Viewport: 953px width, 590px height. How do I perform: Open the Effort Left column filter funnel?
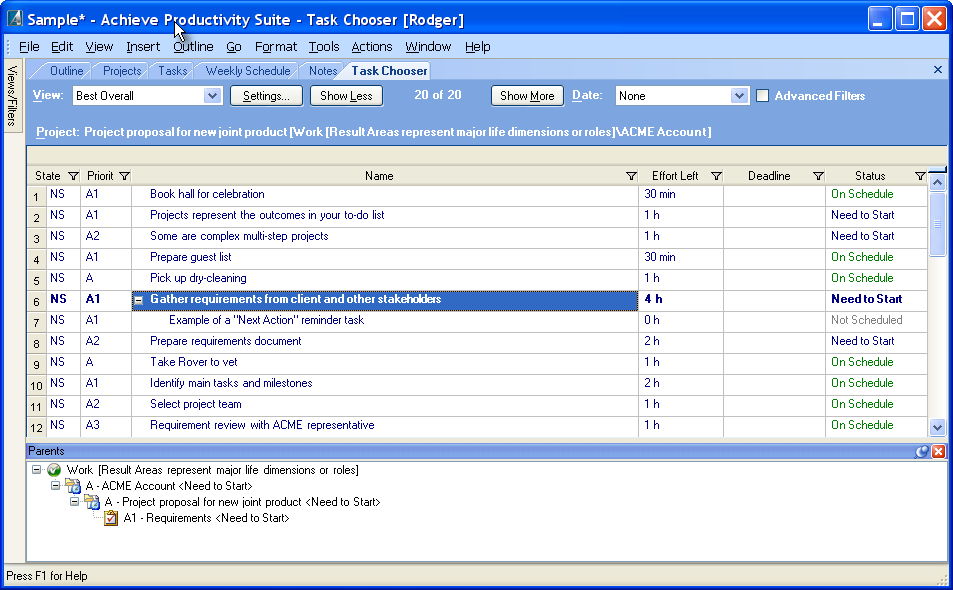pyautogui.click(x=716, y=176)
